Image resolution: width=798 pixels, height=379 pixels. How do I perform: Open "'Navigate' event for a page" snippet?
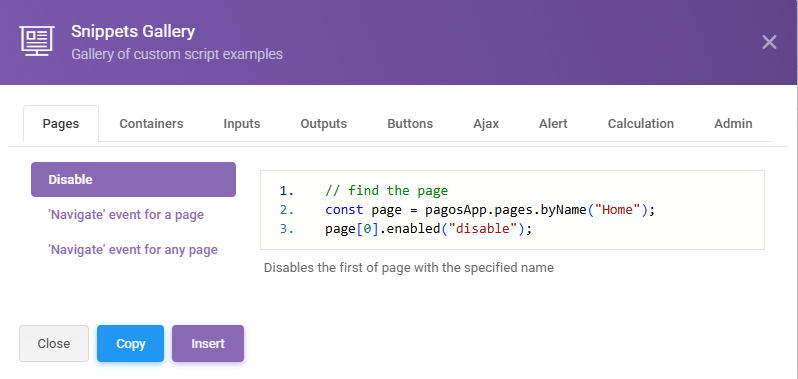pyautogui.click(x=126, y=215)
